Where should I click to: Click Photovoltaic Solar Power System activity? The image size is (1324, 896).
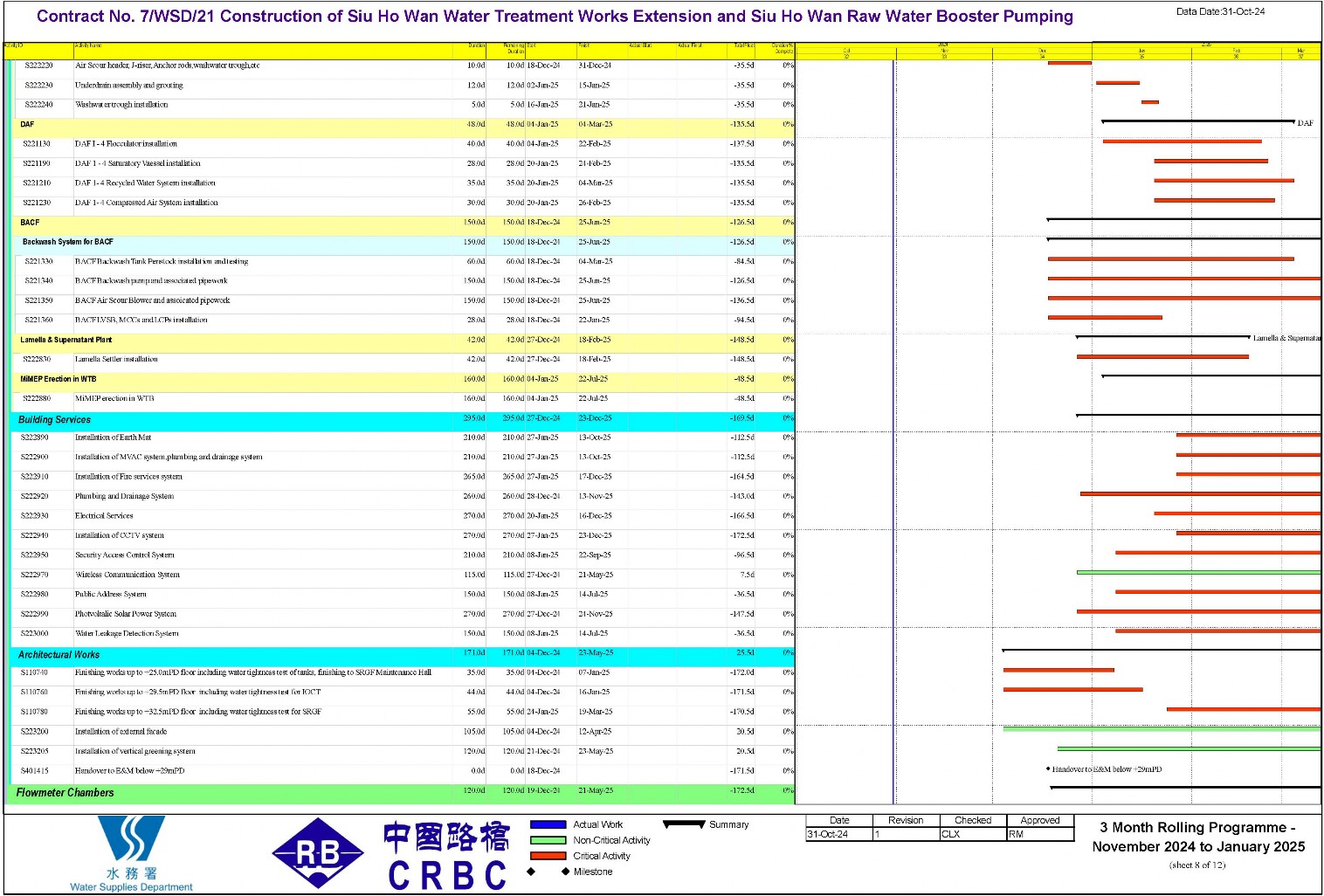(x=126, y=614)
